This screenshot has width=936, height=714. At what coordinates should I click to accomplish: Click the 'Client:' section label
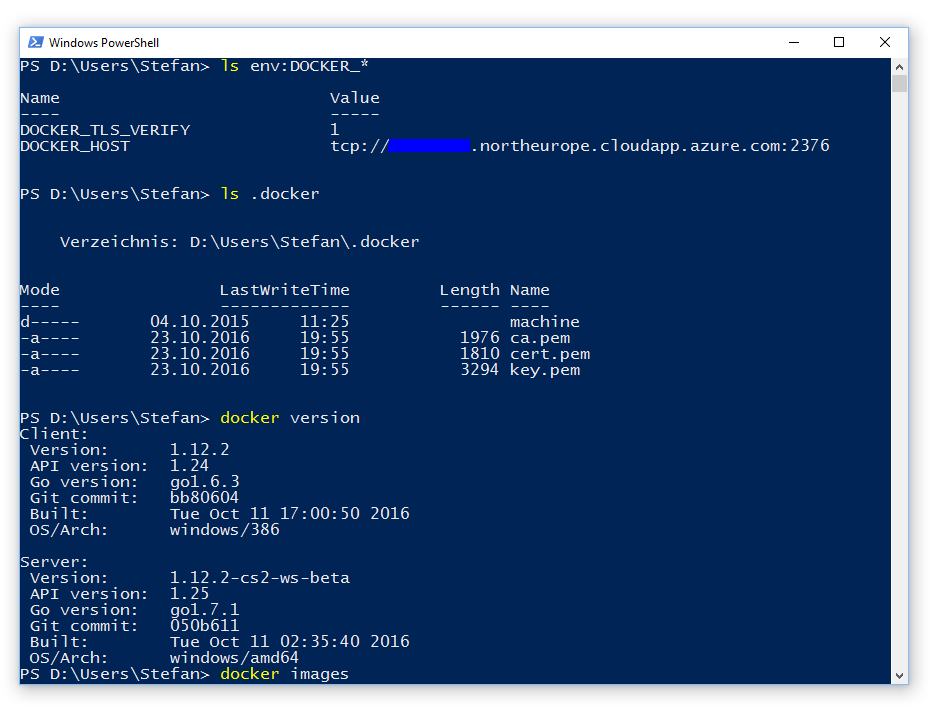54,434
